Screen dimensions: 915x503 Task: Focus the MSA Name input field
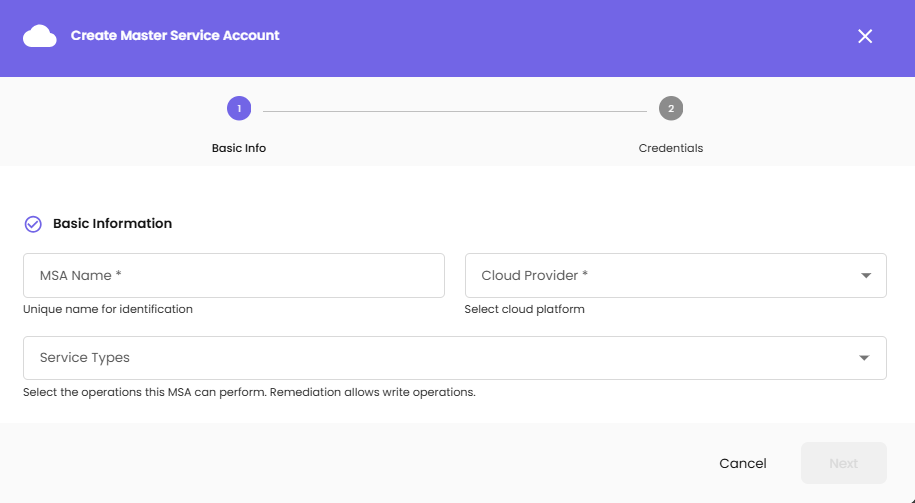pyautogui.click(x=234, y=275)
